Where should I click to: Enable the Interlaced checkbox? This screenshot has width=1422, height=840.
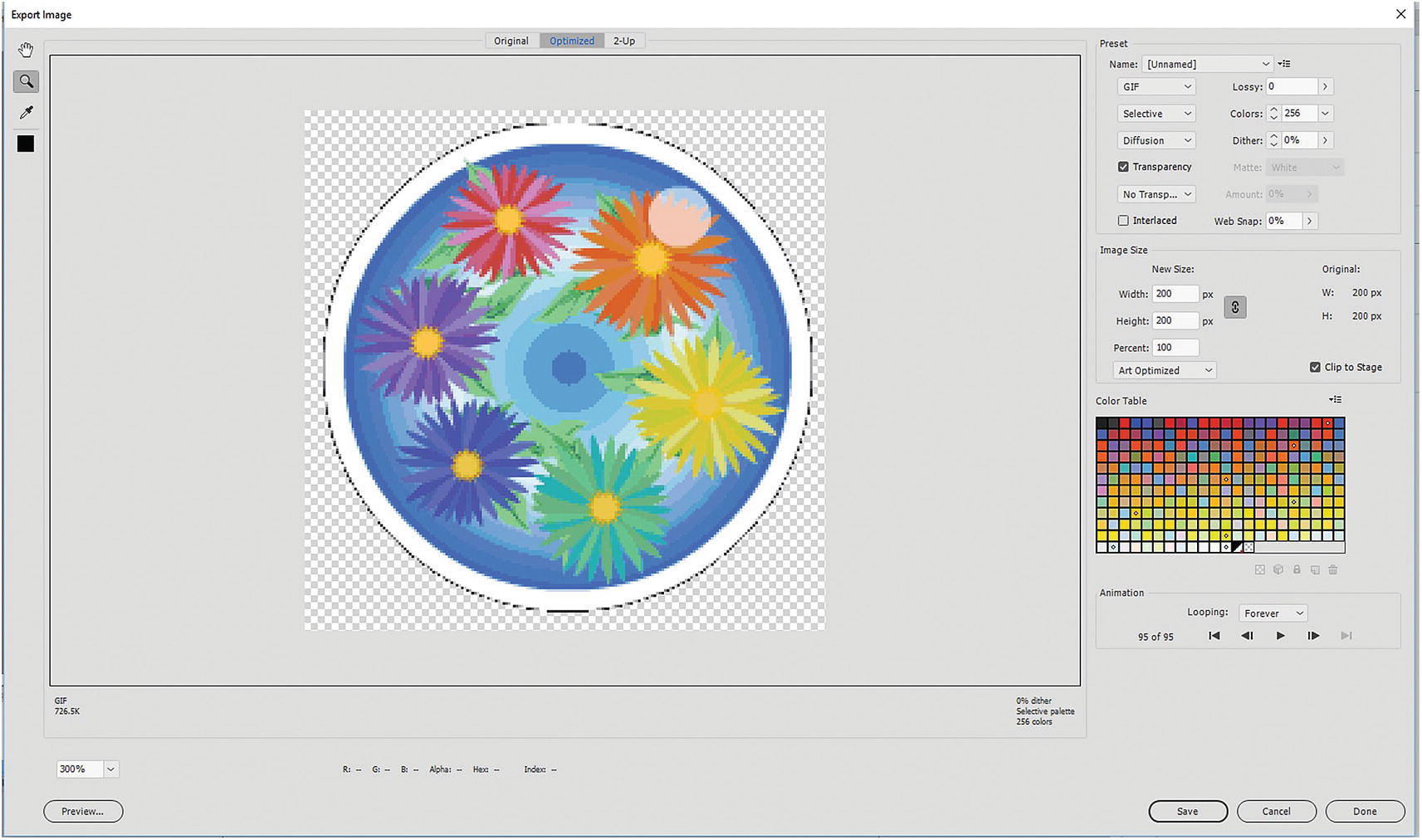click(1123, 221)
